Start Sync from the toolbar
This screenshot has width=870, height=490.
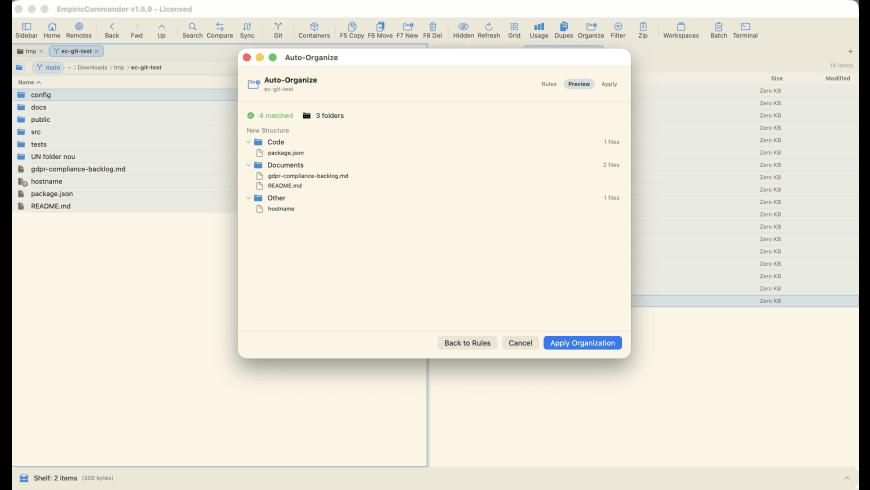click(247, 31)
